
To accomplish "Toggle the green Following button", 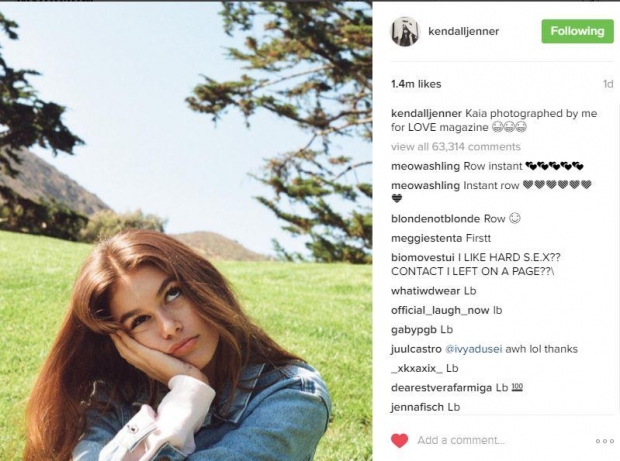I will [577, 31].
